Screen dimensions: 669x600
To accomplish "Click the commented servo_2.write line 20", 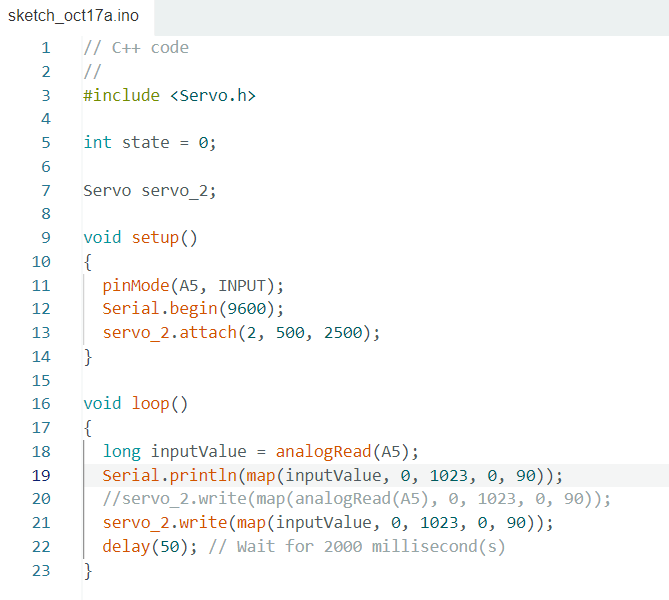I will 357,499.
